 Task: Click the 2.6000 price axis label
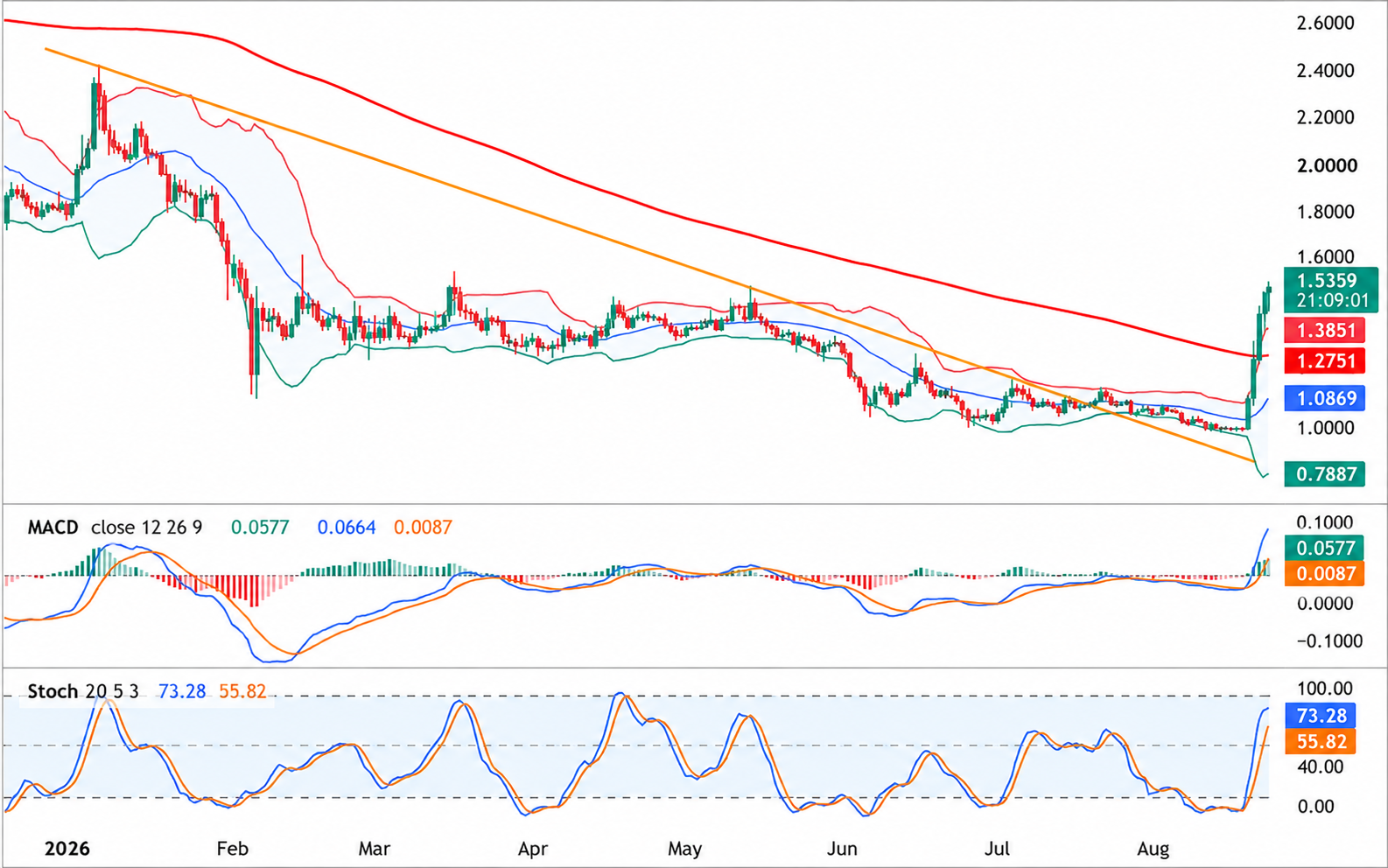pos(1325,24)
